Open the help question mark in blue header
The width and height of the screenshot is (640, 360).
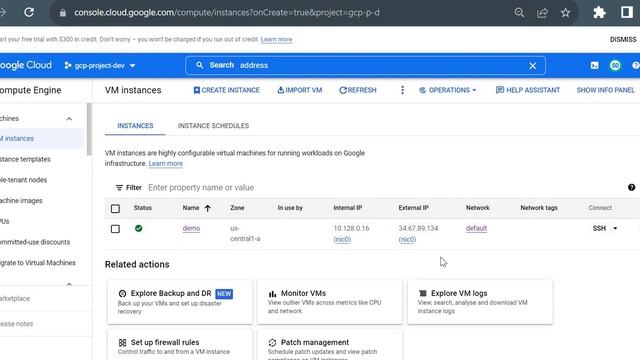tap(636, 65)
